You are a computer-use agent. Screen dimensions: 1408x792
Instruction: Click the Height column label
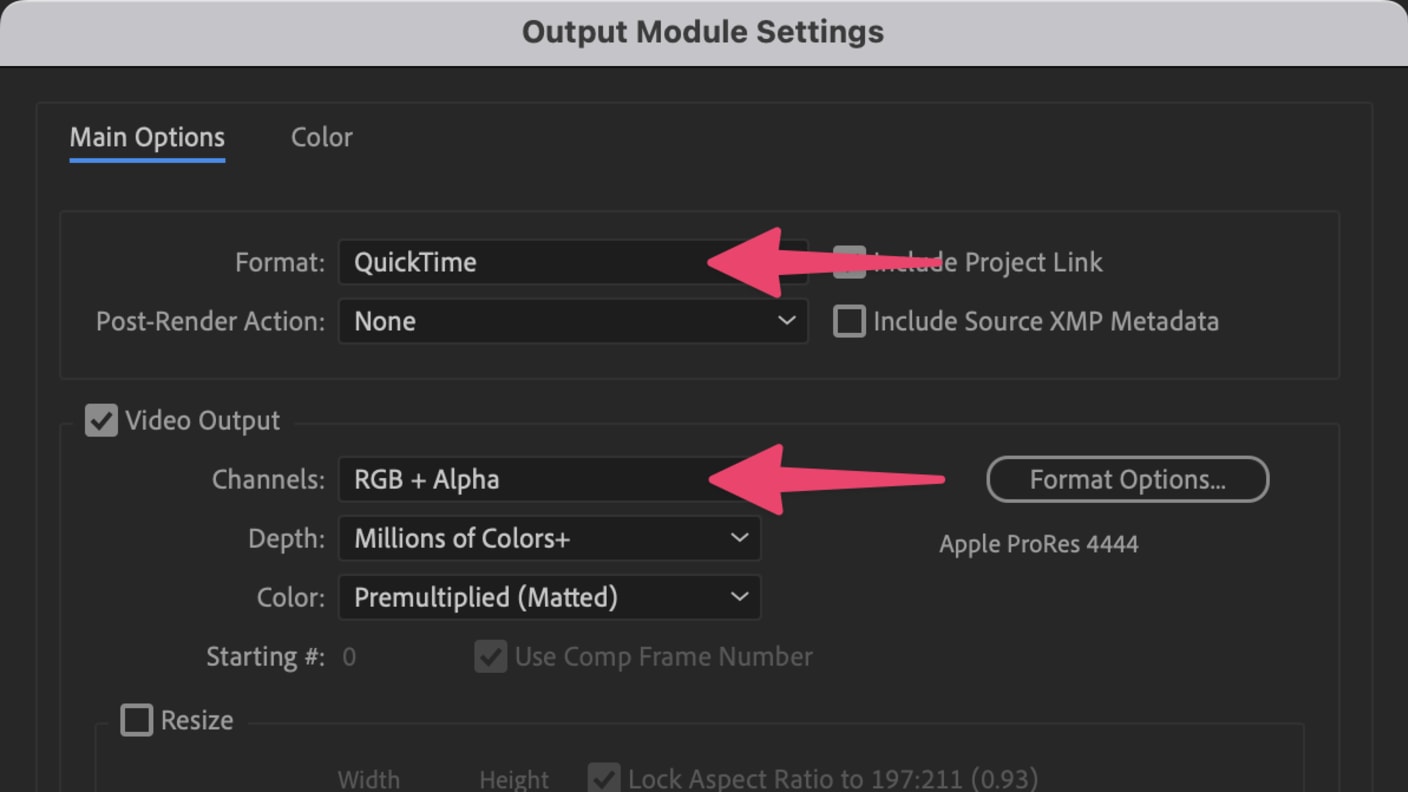click(x=514, y=779)
